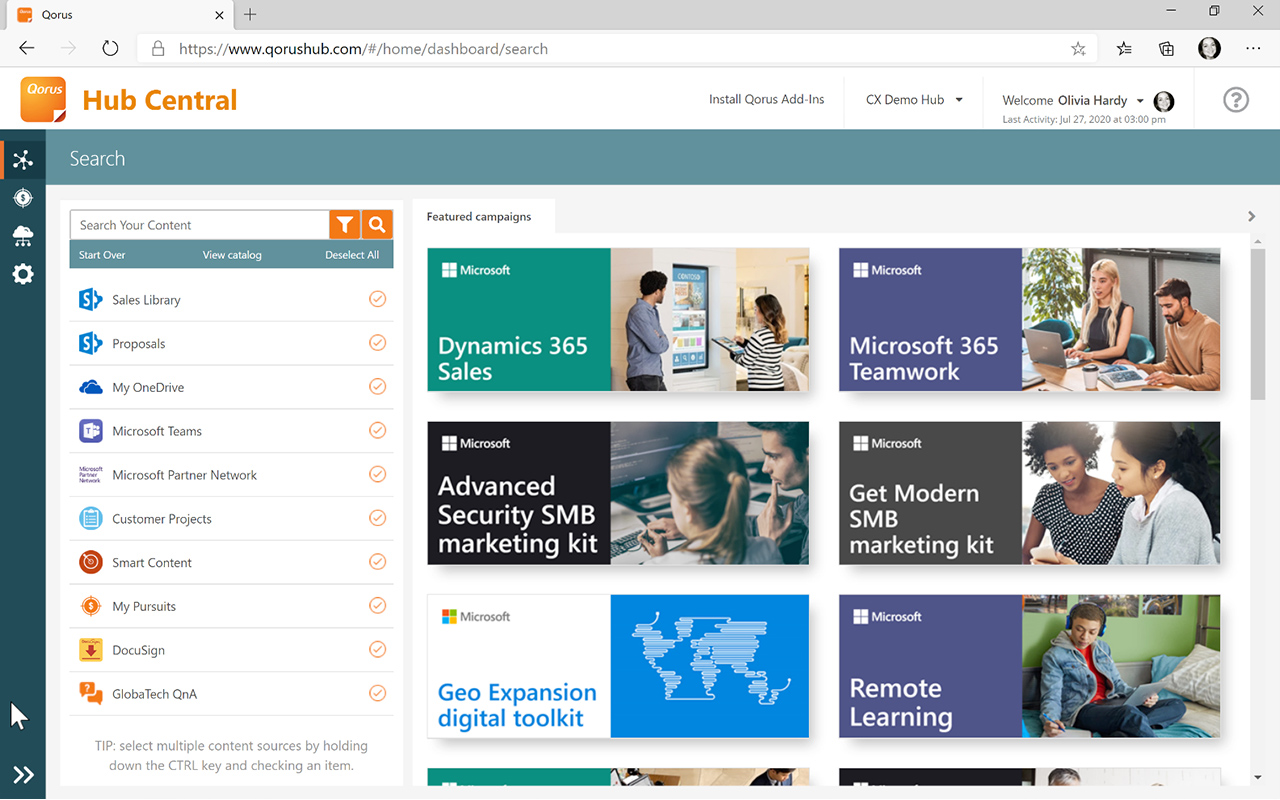Uncheck the My Pursuits source
Viewport: 1280px width, 800px height.
pyautogui.click(x=377, y=606)
